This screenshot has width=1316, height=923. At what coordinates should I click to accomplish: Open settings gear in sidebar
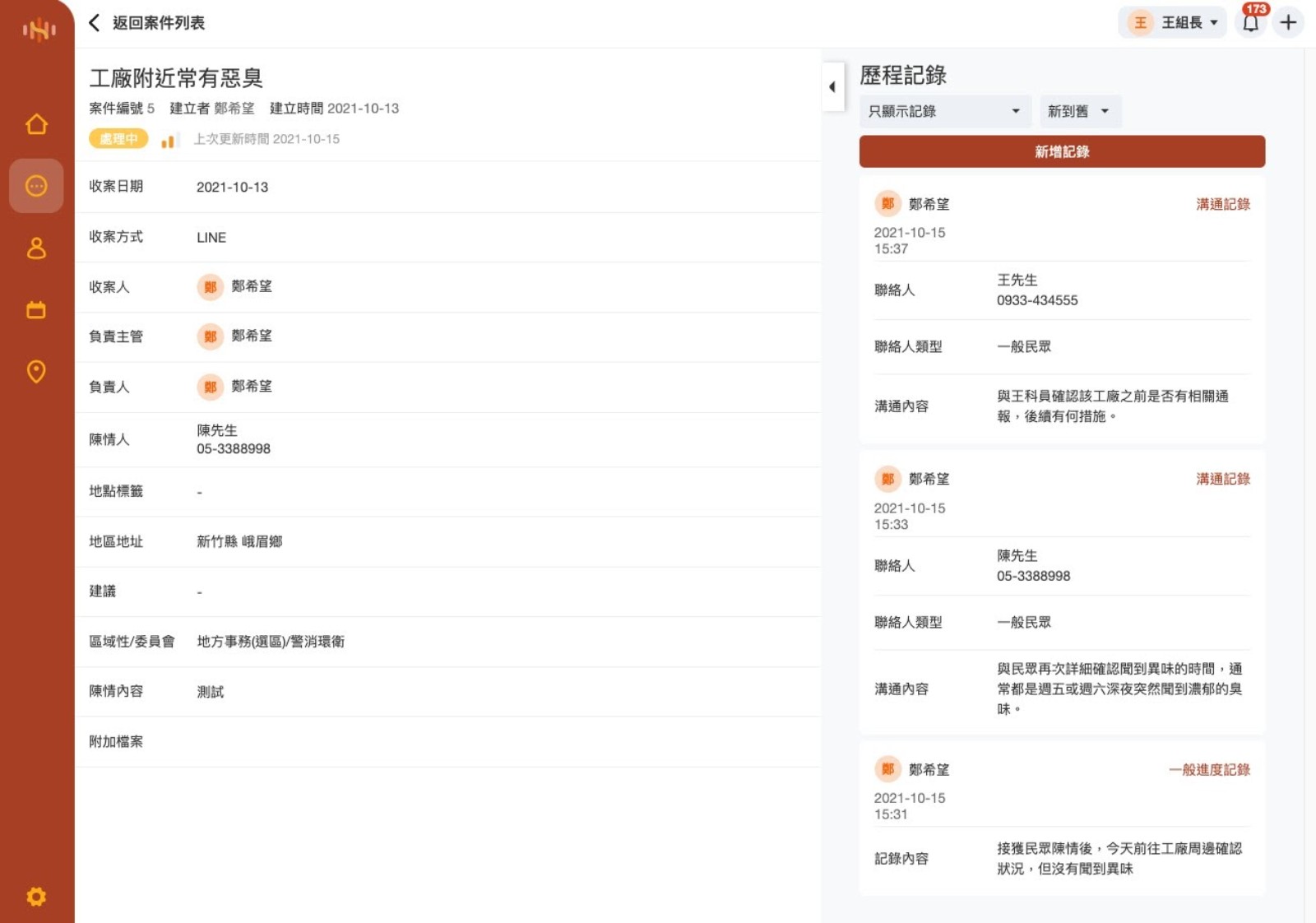tap(36, 896)
